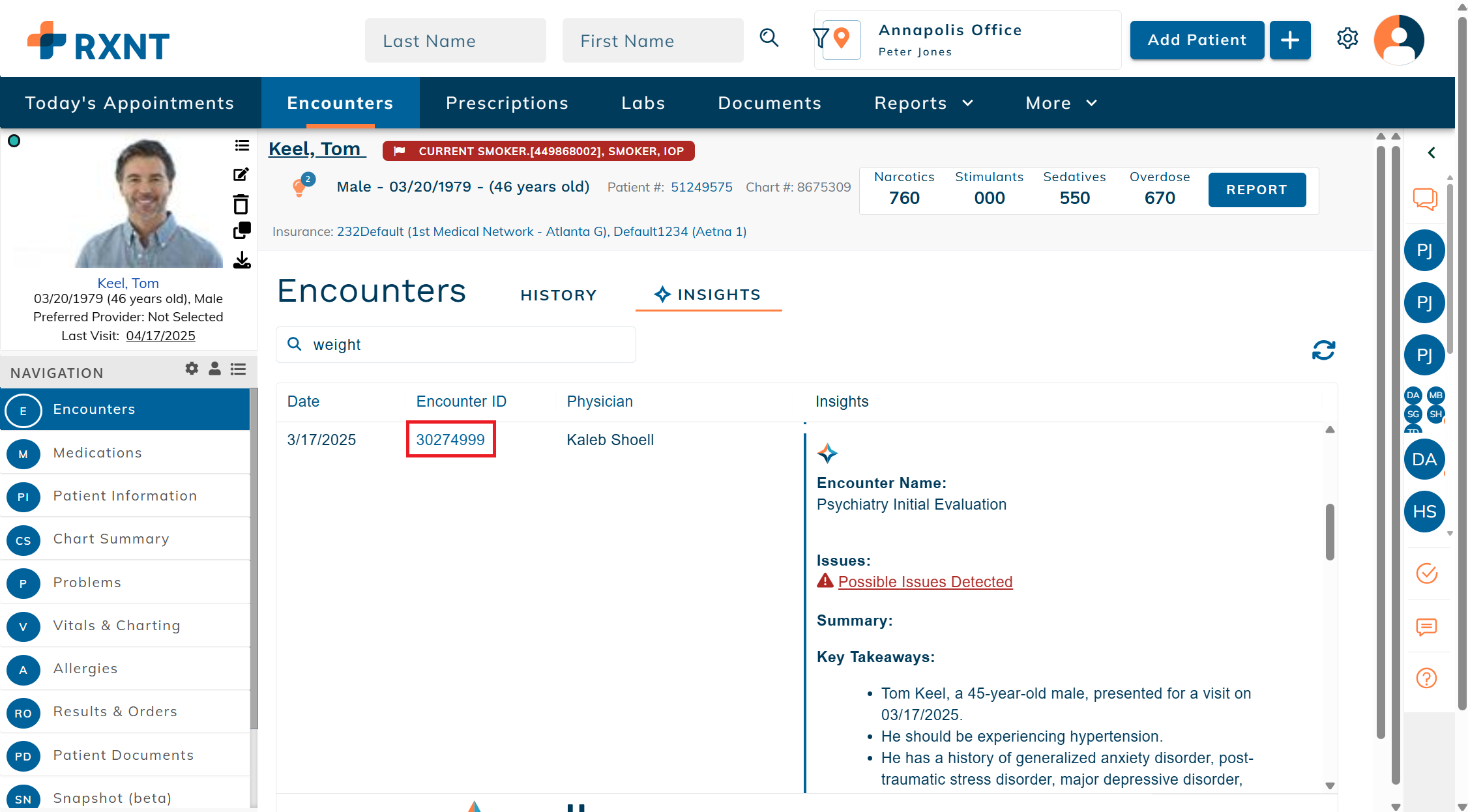Open encounter ID 30274999 link
The image size is (1468, 812).
tap(450, 440)
